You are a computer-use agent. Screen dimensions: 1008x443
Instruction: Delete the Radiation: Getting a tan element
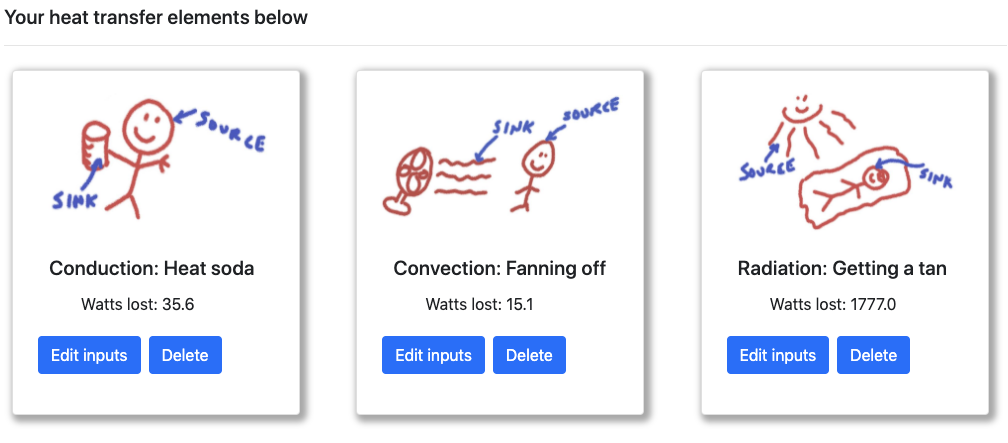873,355
